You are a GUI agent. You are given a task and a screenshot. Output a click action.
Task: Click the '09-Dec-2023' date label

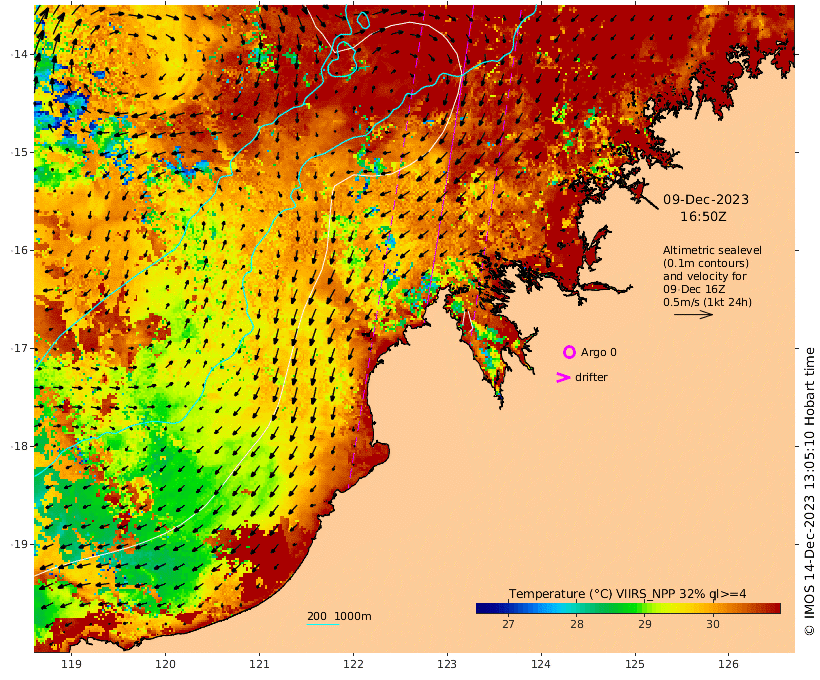705,199
